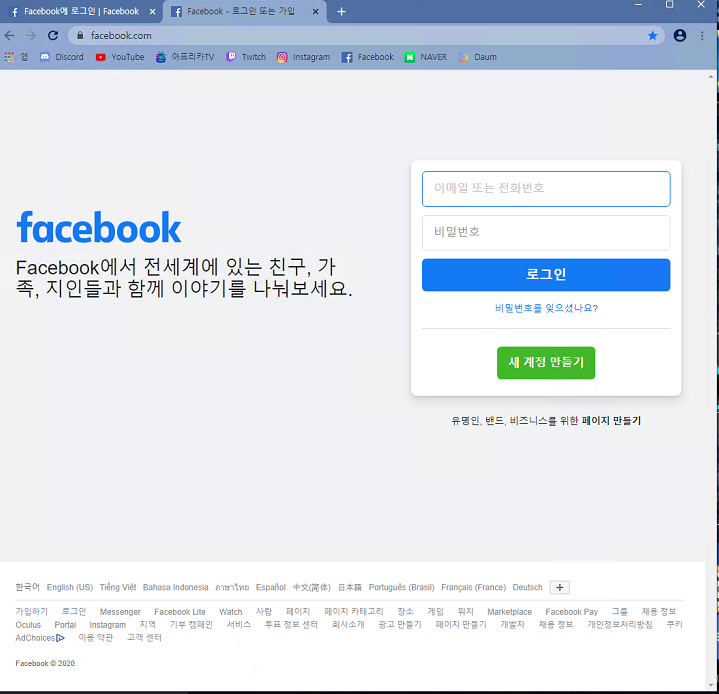Image resolution: width=719 pixels, height=694 pixels.
Task: Click the browser back arrow
Action: click(9, 35)
